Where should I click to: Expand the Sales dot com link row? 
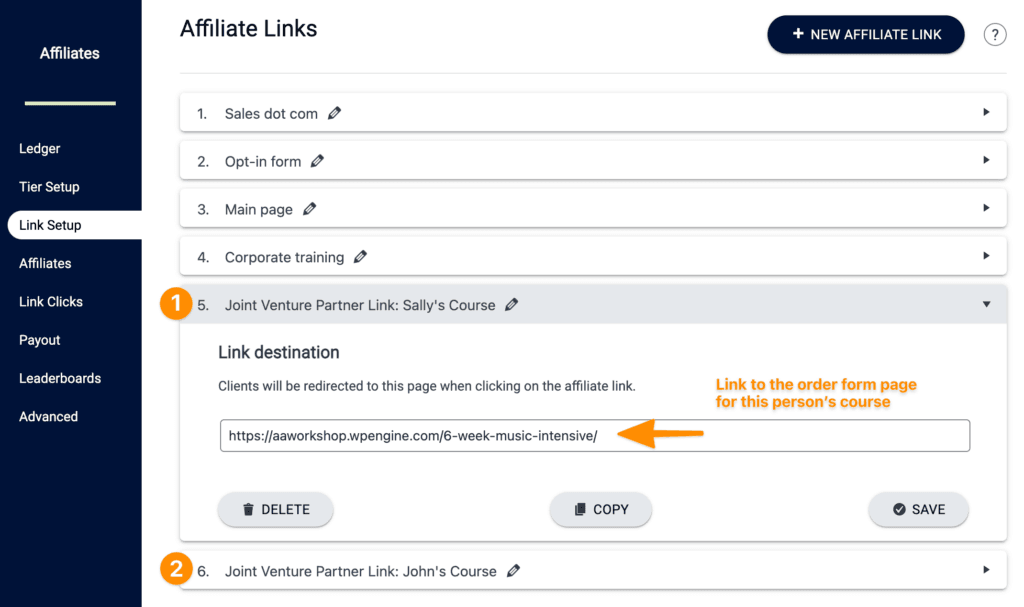click(x=985, y=112)
